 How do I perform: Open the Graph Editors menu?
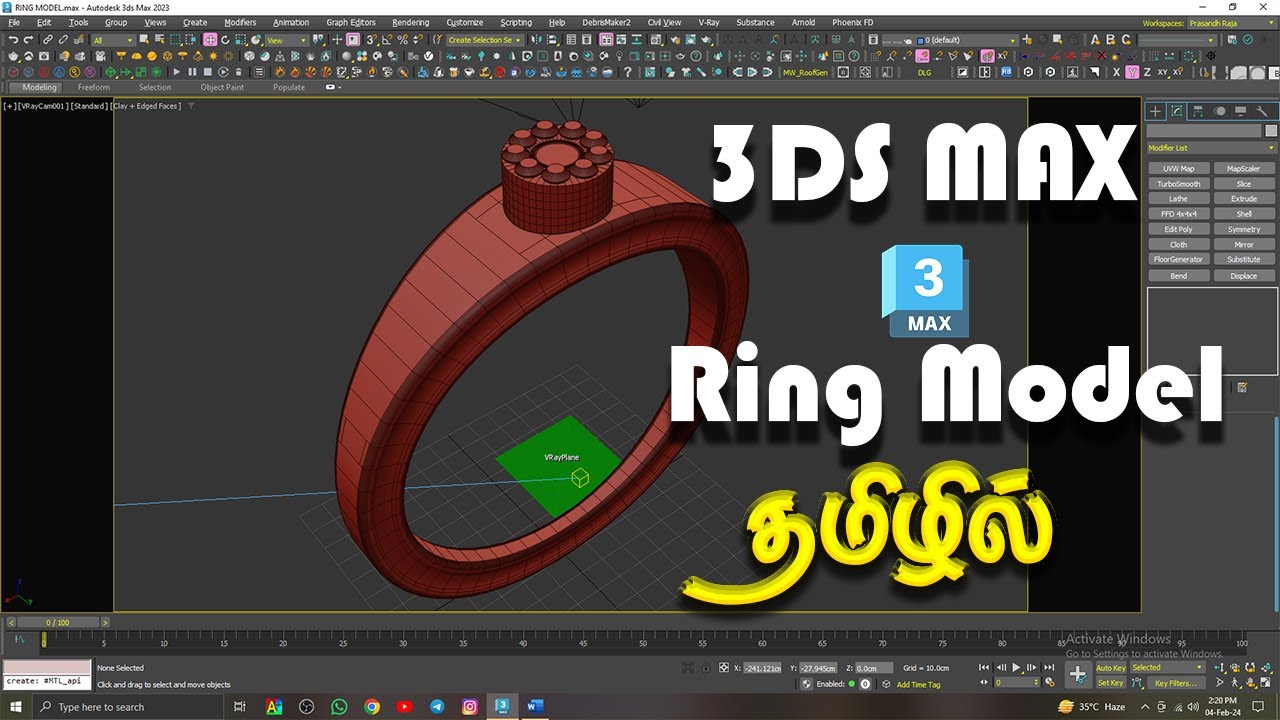click(x=350, y=22)
